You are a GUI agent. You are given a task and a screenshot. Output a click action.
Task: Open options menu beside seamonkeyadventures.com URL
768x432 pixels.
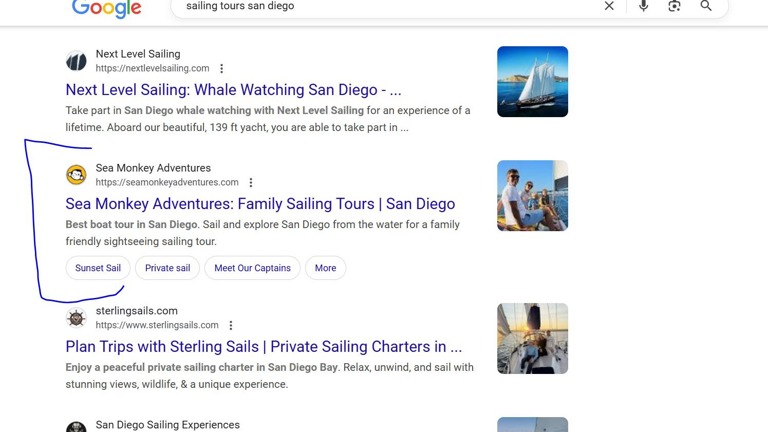coord(251,183)
